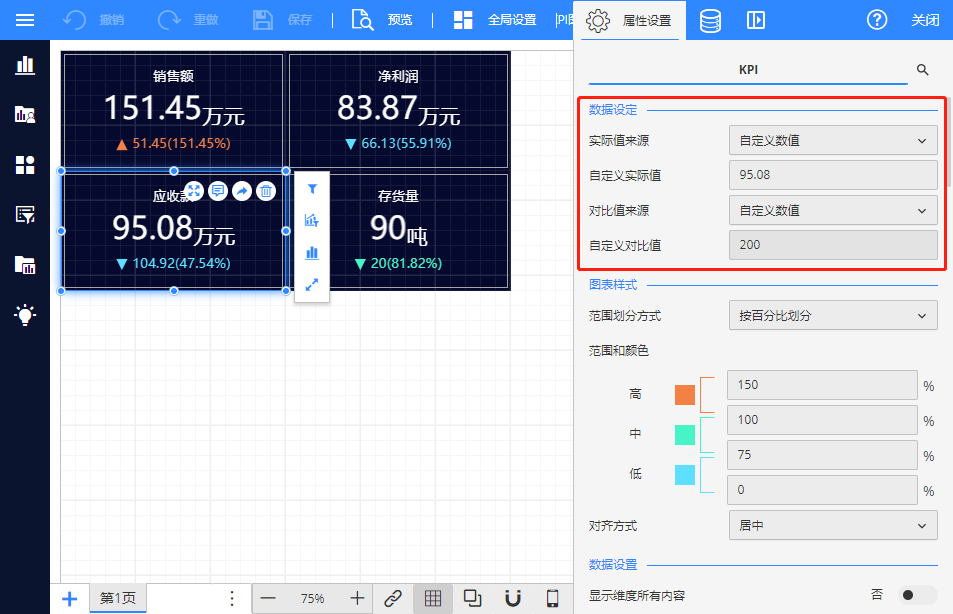This screenshot has height=614, width=953.
Task: Click 关闭 to close the editor
Action: click(925, 20)
